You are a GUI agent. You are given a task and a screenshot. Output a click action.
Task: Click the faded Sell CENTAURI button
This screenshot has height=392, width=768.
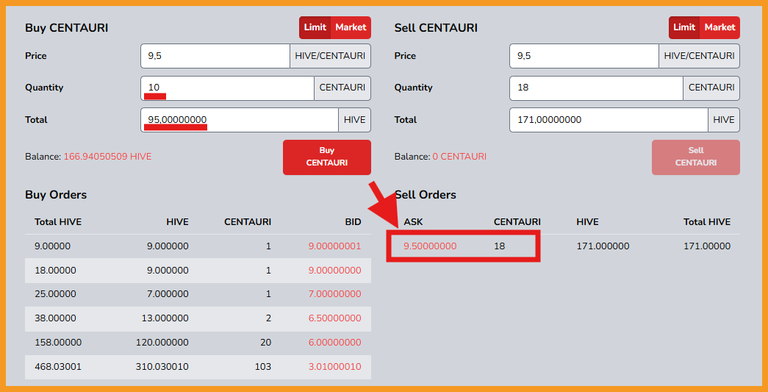696,157
